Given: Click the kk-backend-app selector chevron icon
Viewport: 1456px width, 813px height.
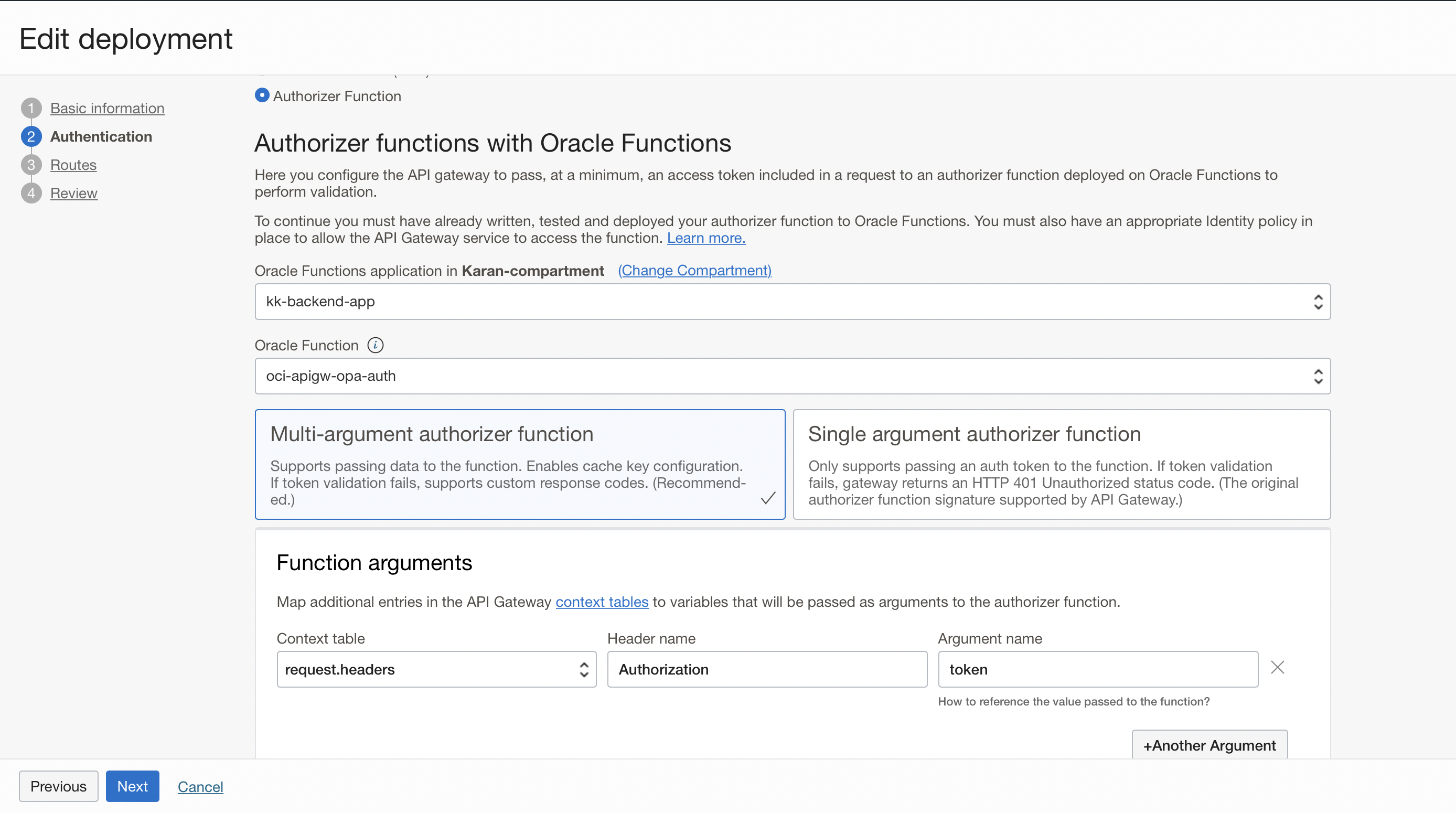Looking at the screenshot, I should pos(1318,302).
